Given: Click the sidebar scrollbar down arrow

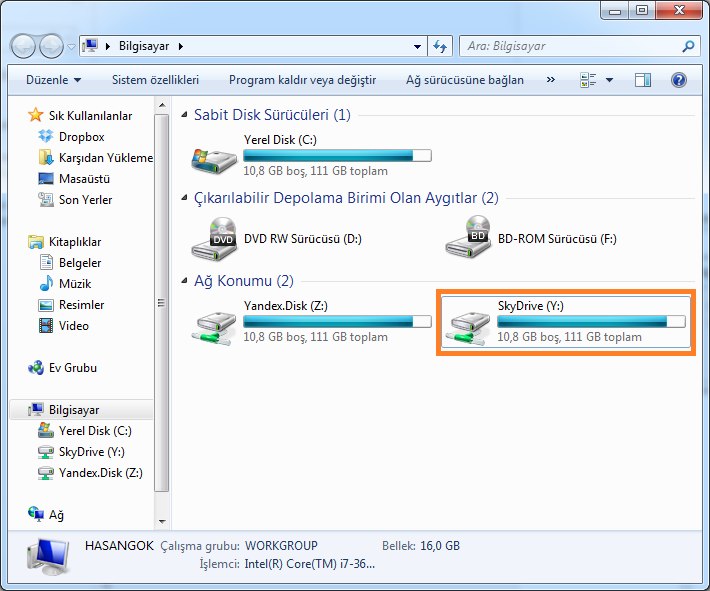Looking at the screenshot, I should point(162,522).
